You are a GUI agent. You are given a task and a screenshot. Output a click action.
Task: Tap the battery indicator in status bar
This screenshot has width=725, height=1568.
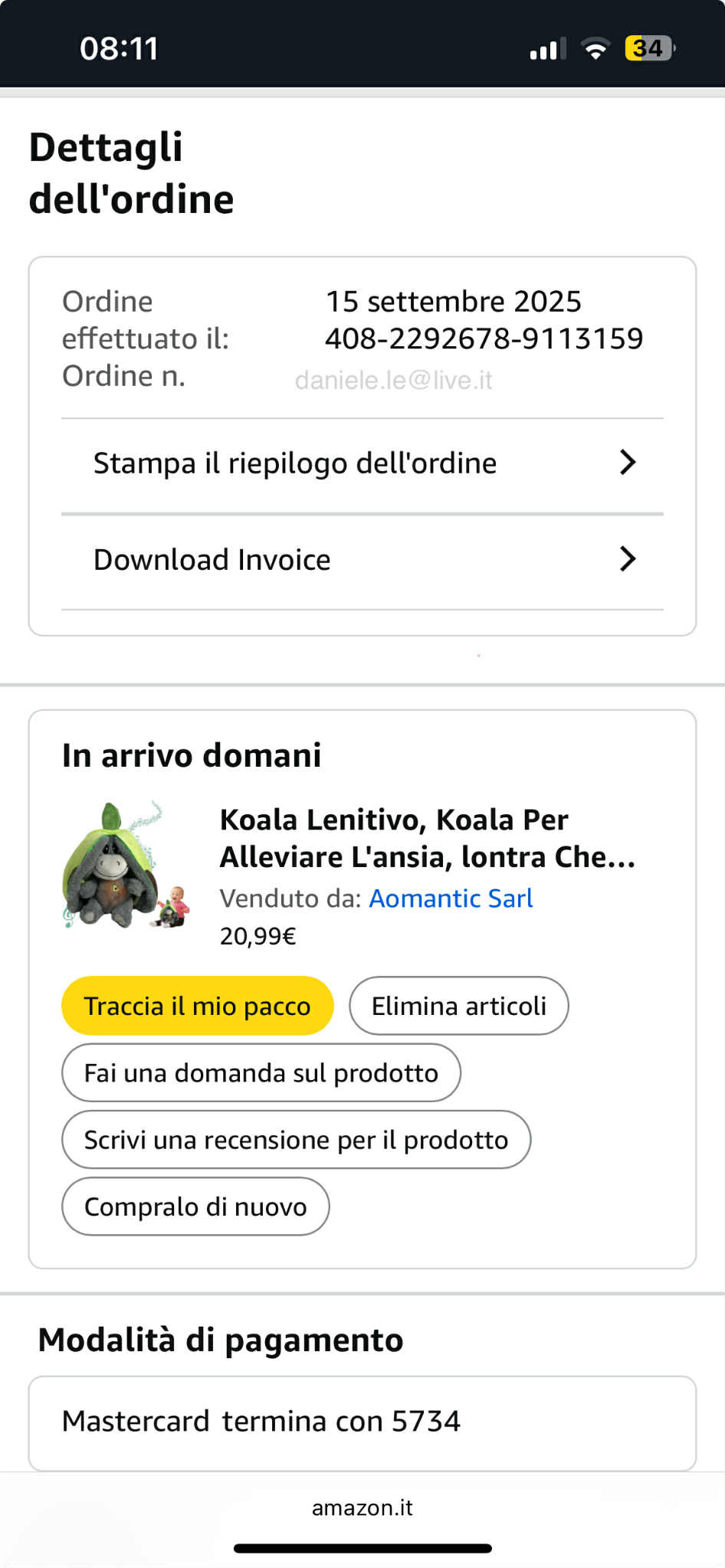[x=649, y=48]
